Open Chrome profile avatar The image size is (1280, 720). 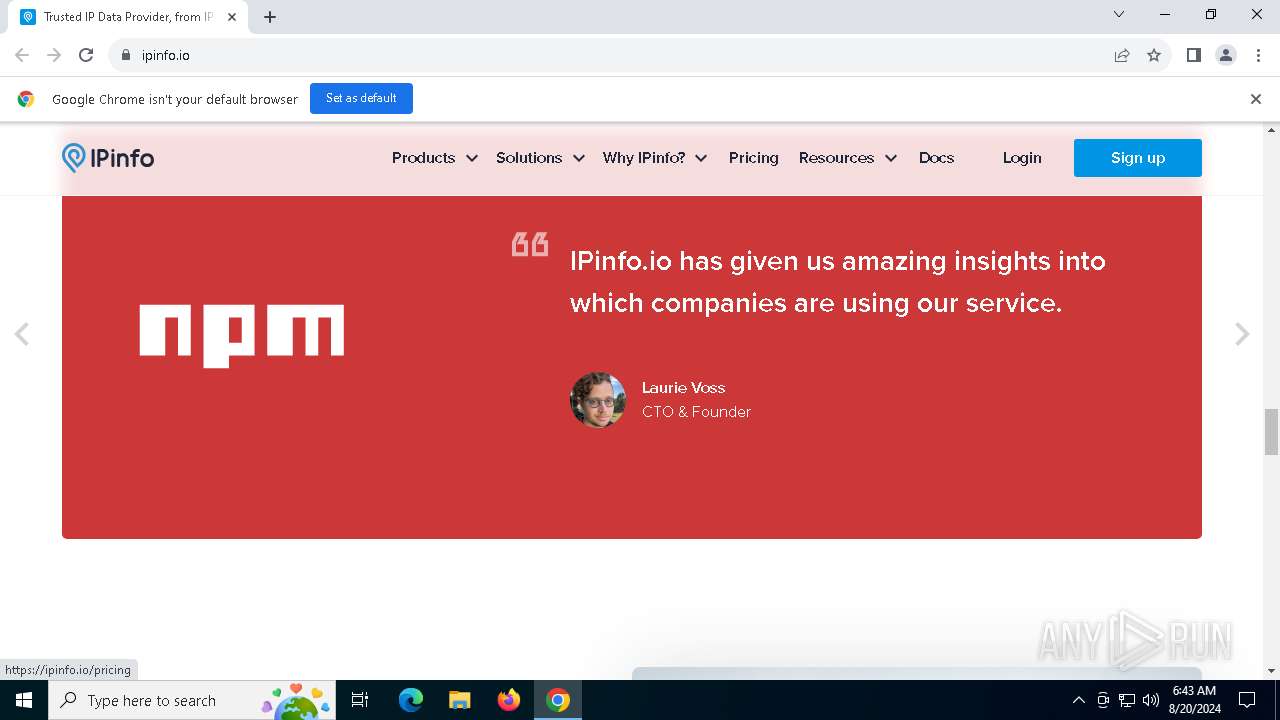(1226, 55)
